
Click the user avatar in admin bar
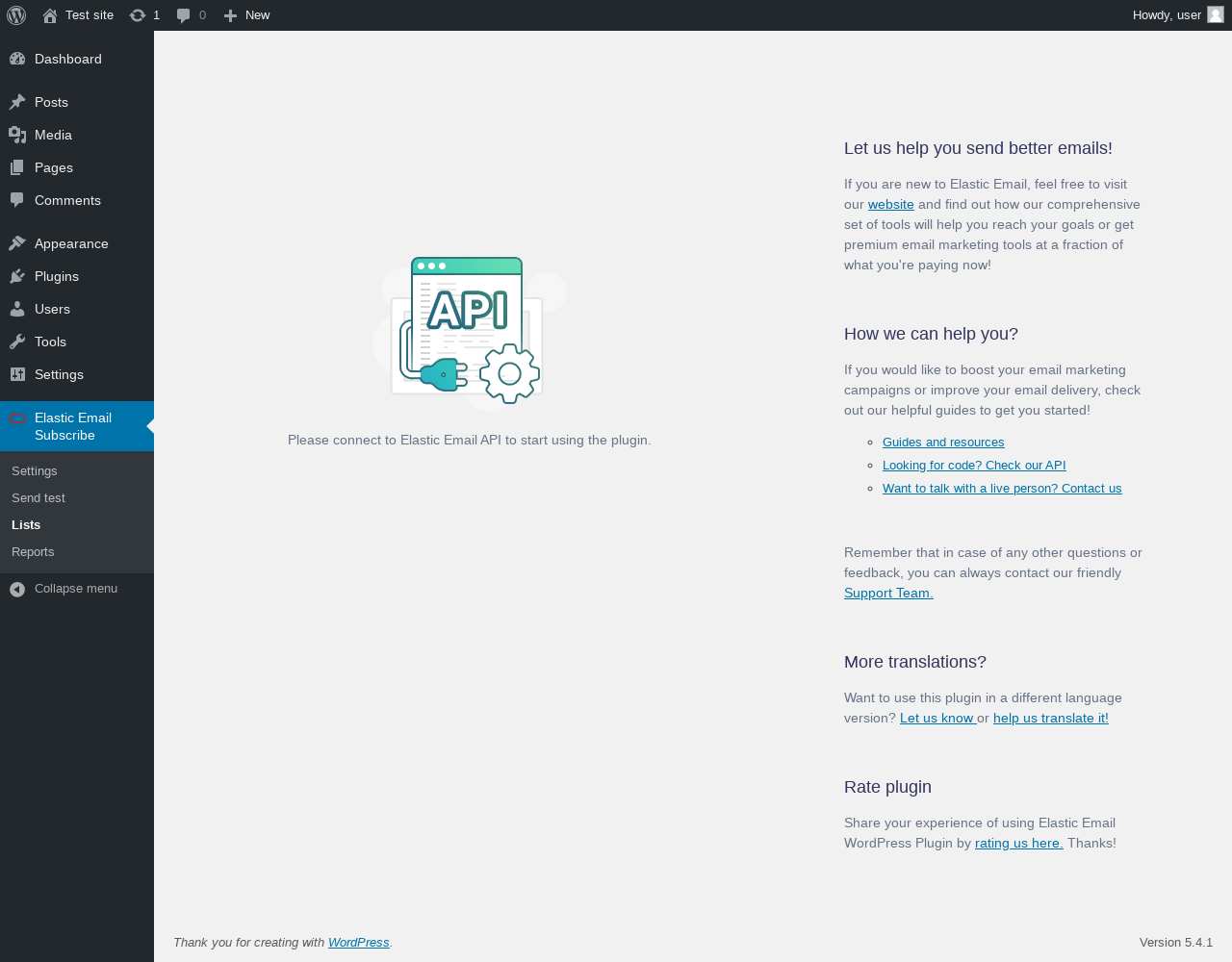(1216, 14)
